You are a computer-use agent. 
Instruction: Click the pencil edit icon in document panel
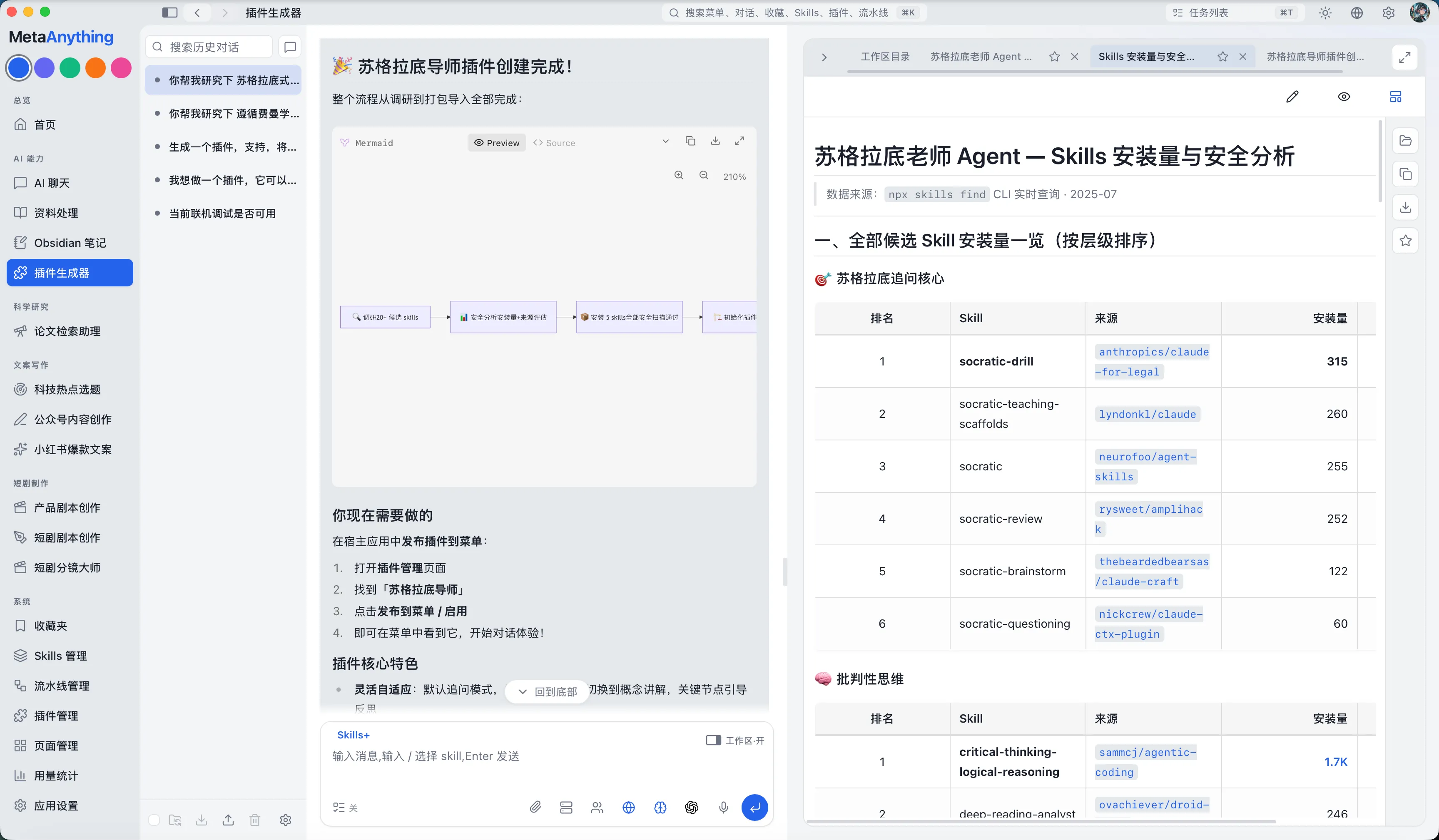[1292, 97]
